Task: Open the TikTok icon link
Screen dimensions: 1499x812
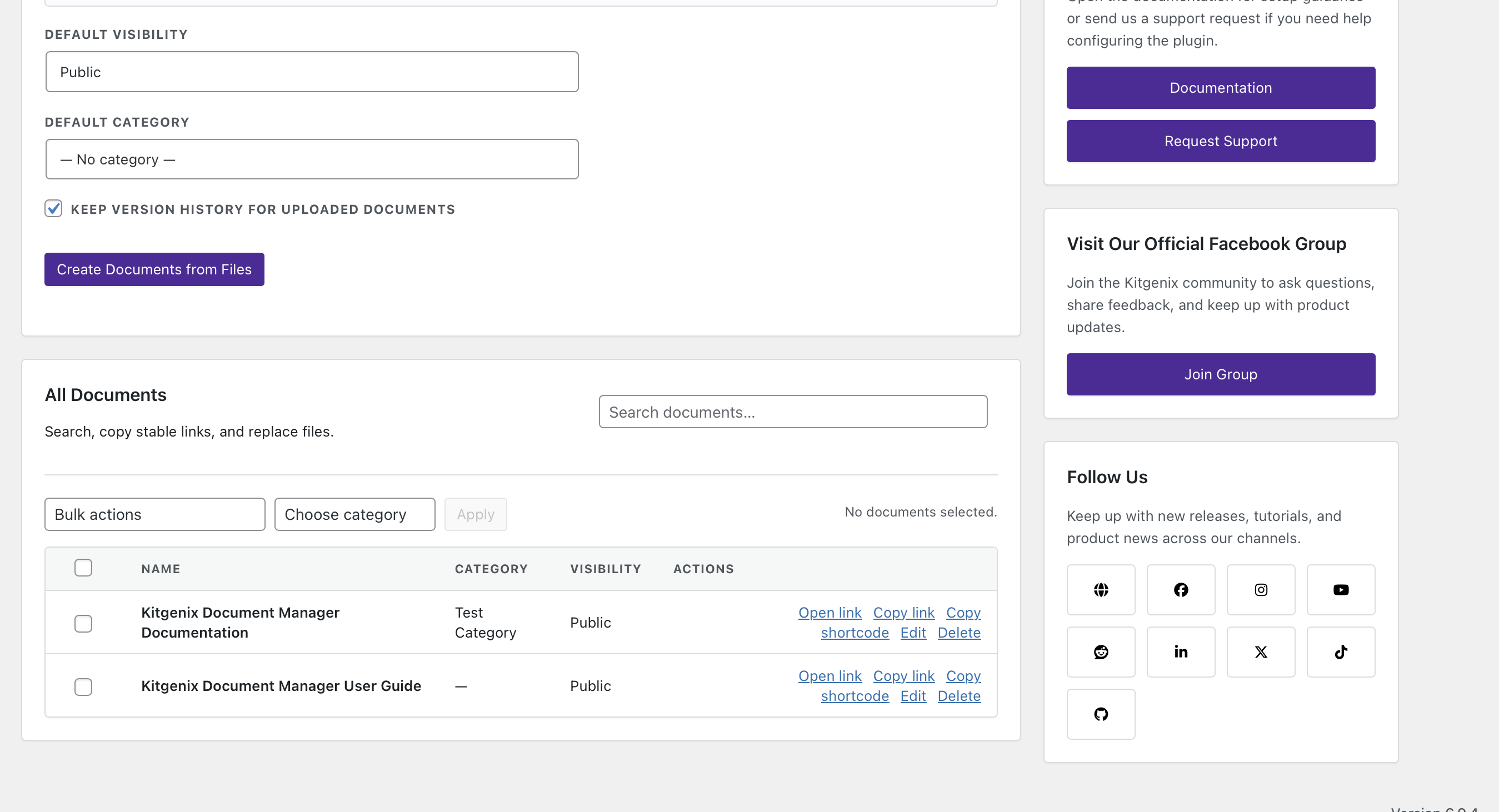Action: 1341,652
